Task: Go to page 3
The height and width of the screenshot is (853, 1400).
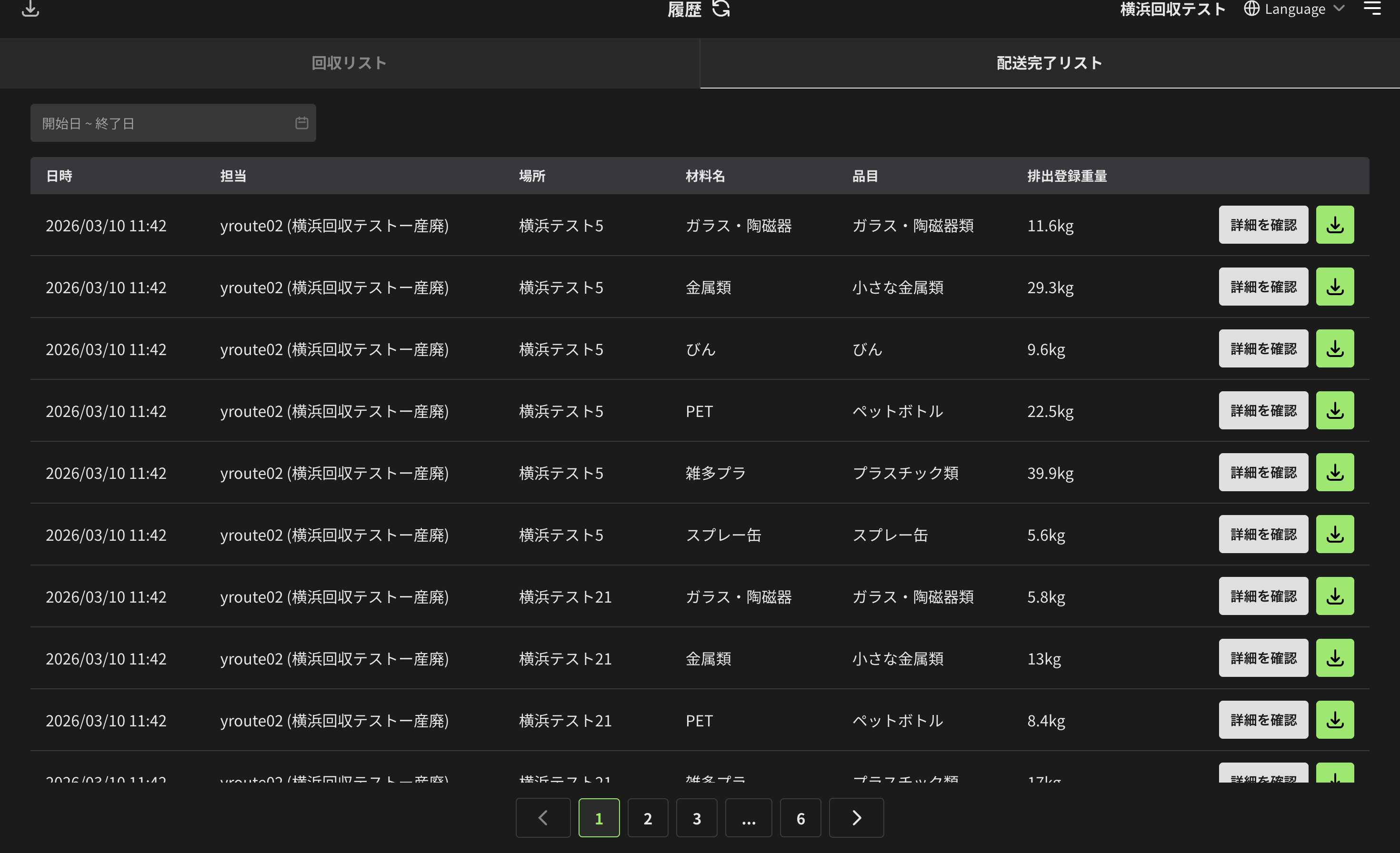Action: pos(697,818)
